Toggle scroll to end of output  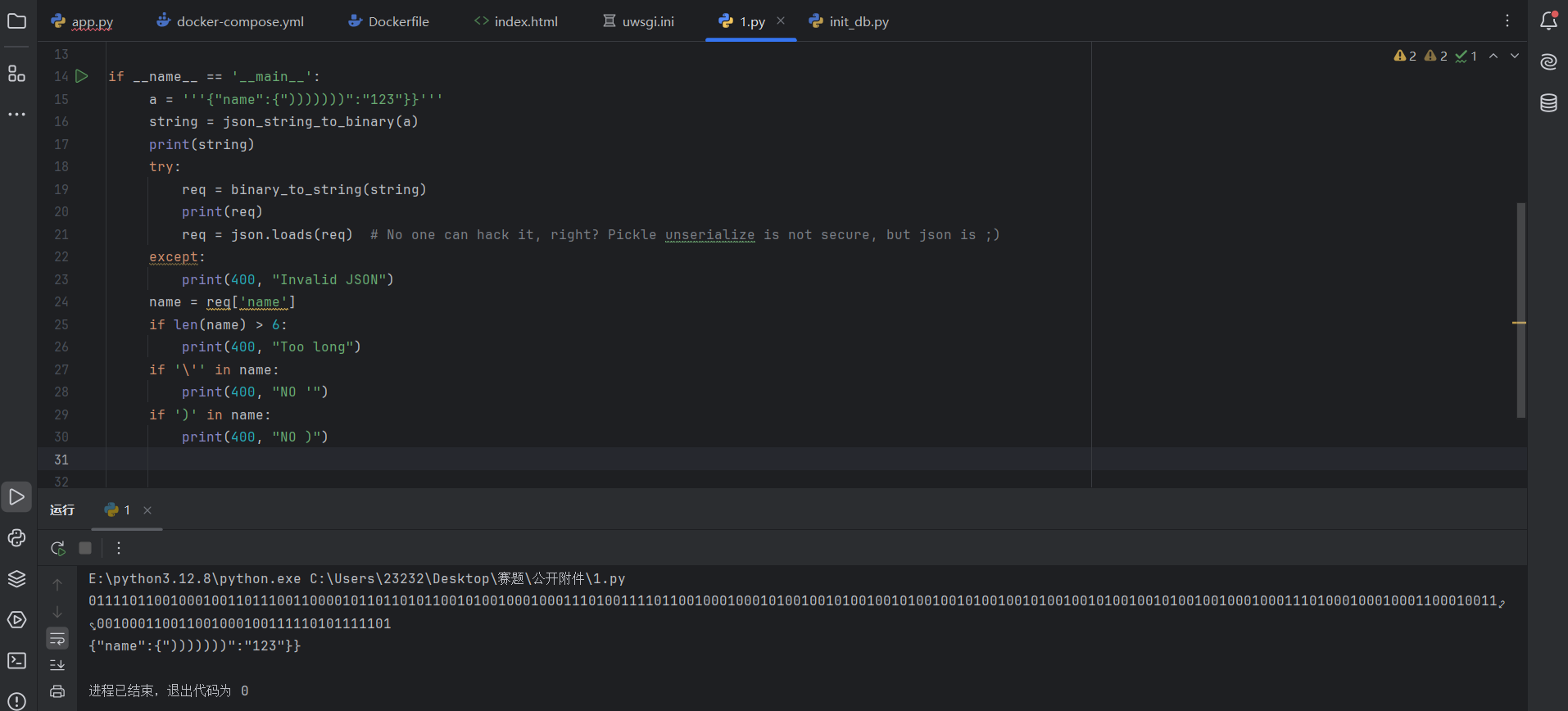pos(57,664)
